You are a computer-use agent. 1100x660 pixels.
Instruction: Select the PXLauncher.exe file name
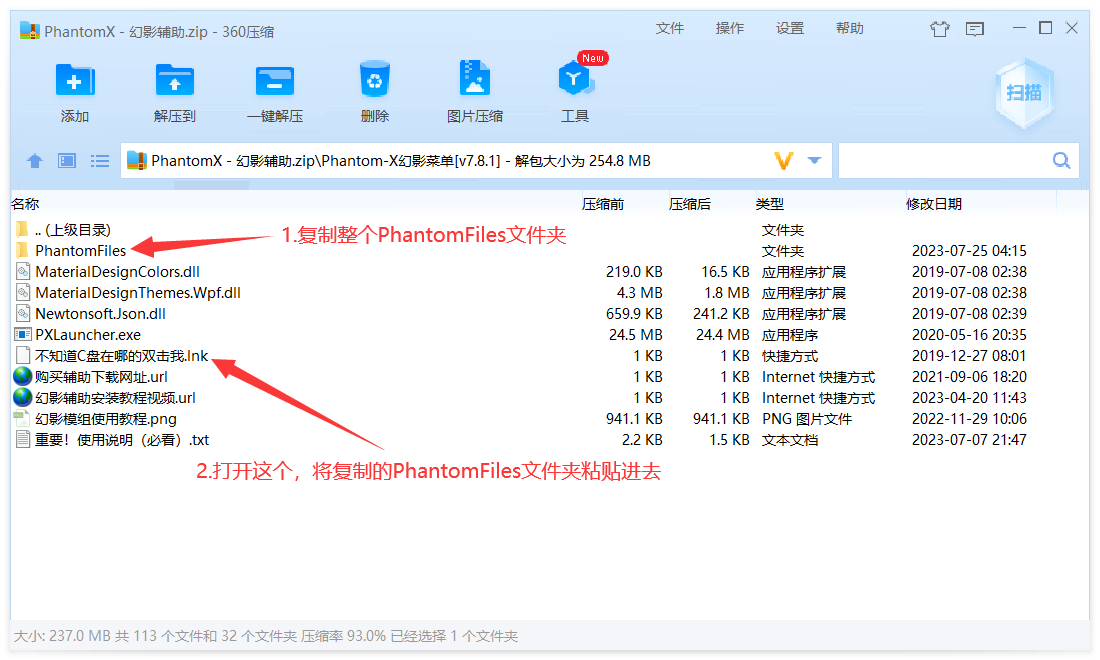coord(88,335)
